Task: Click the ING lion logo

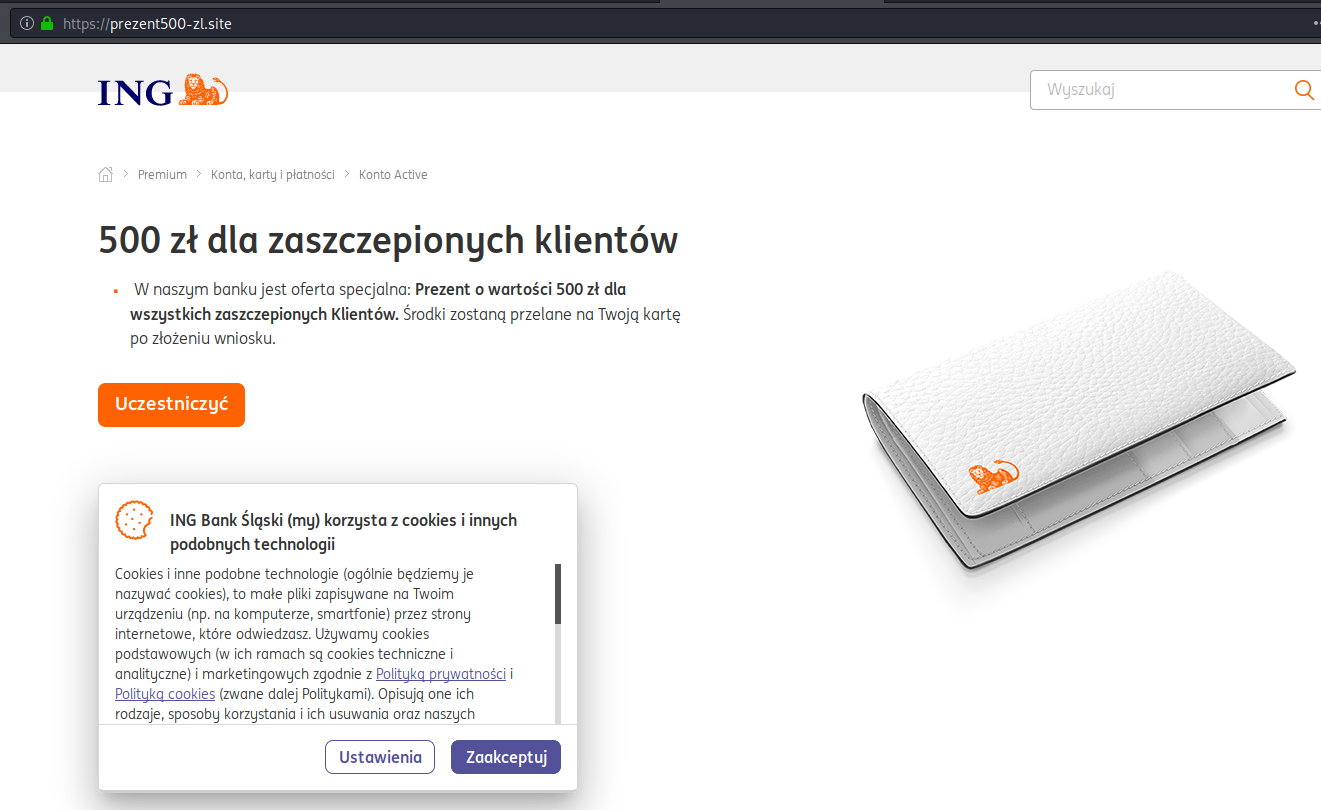Action: tap(164, 91)
